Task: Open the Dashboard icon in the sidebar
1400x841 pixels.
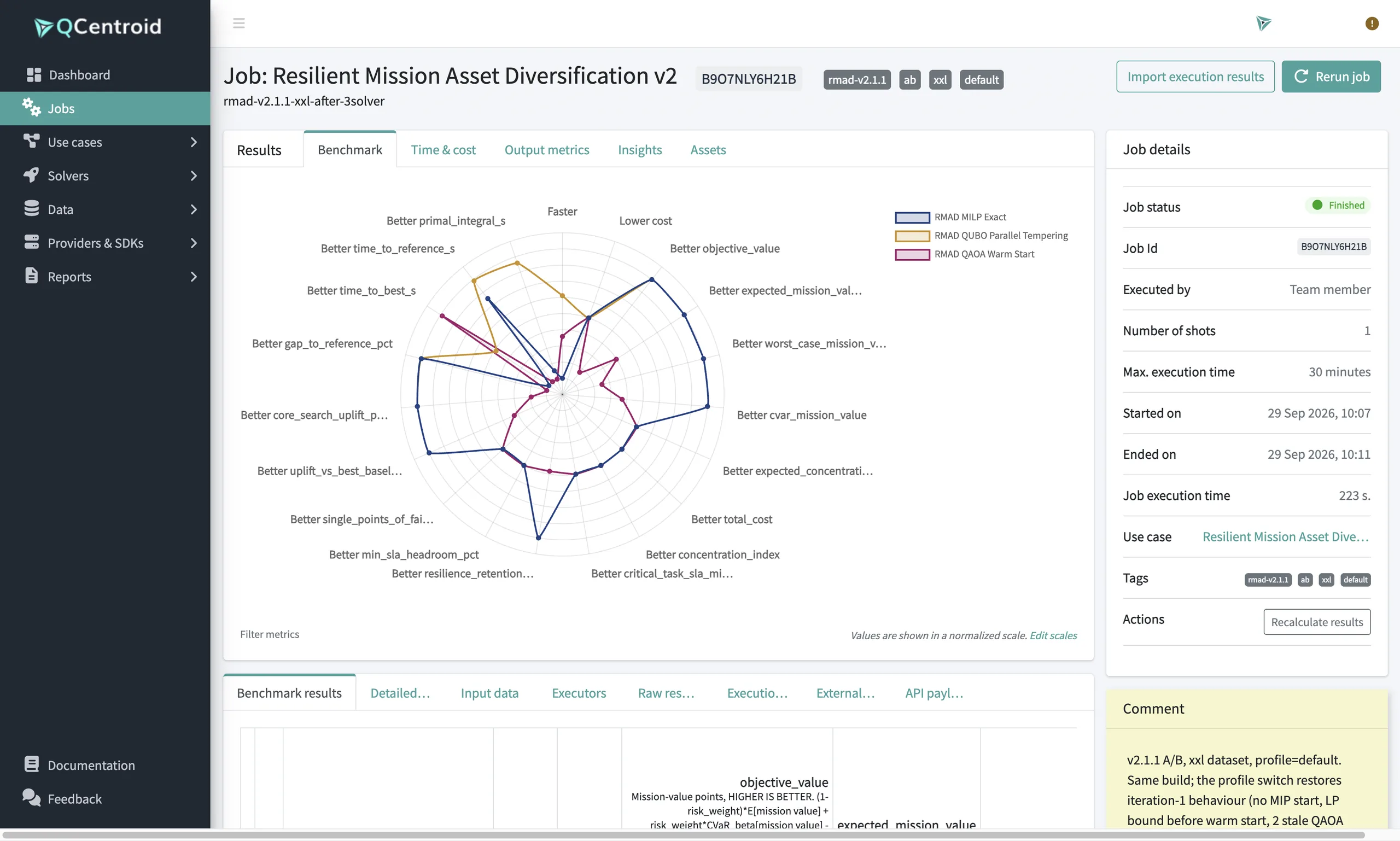Action: (x=34, y=75)
